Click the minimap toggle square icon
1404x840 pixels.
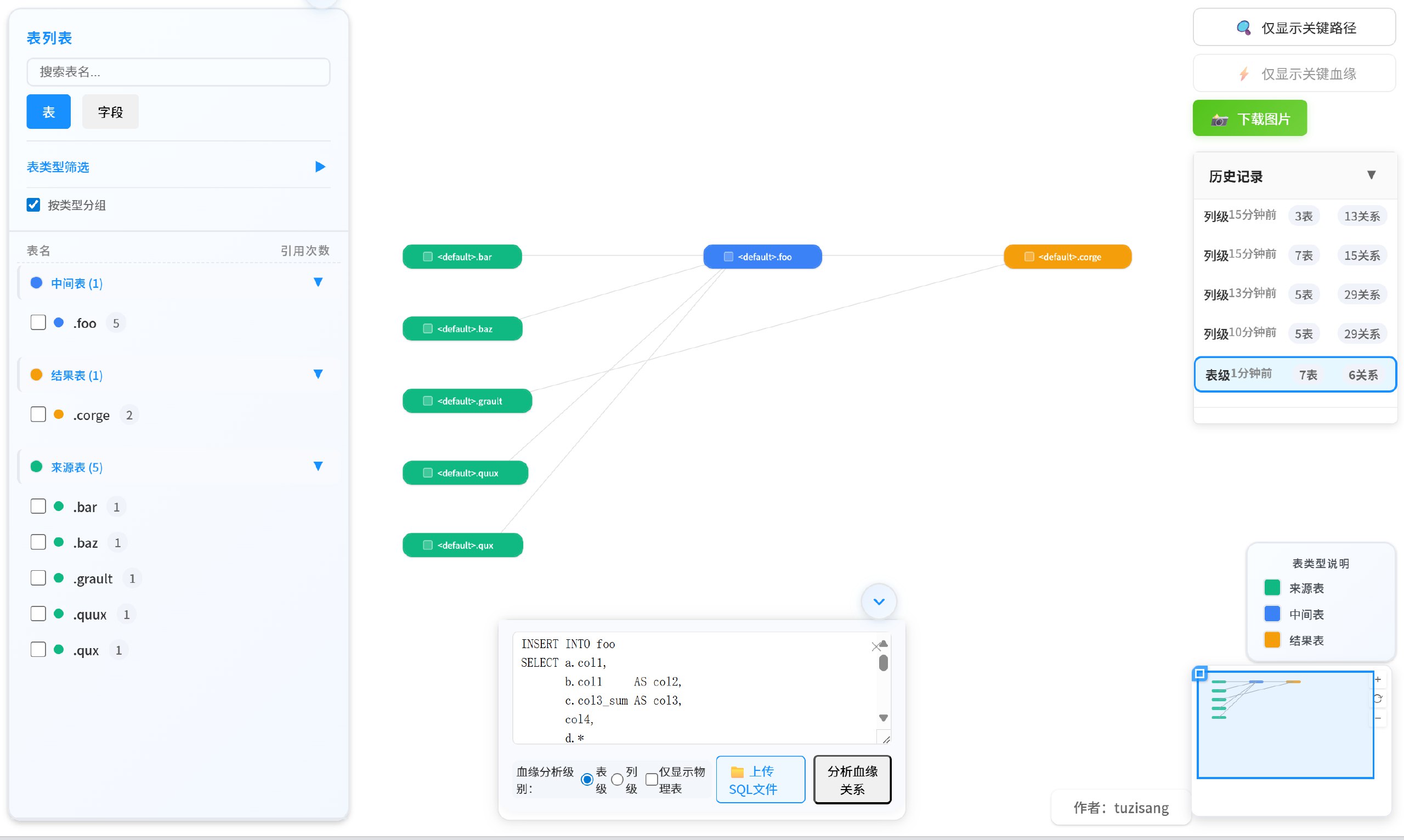[1199, 673]
